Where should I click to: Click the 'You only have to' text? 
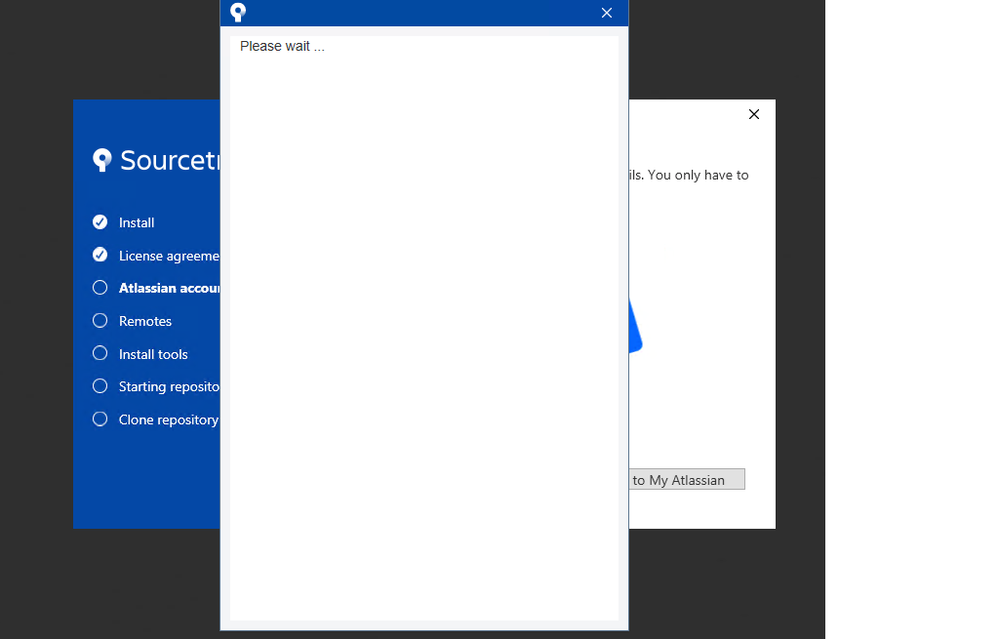tap(698, 175)
